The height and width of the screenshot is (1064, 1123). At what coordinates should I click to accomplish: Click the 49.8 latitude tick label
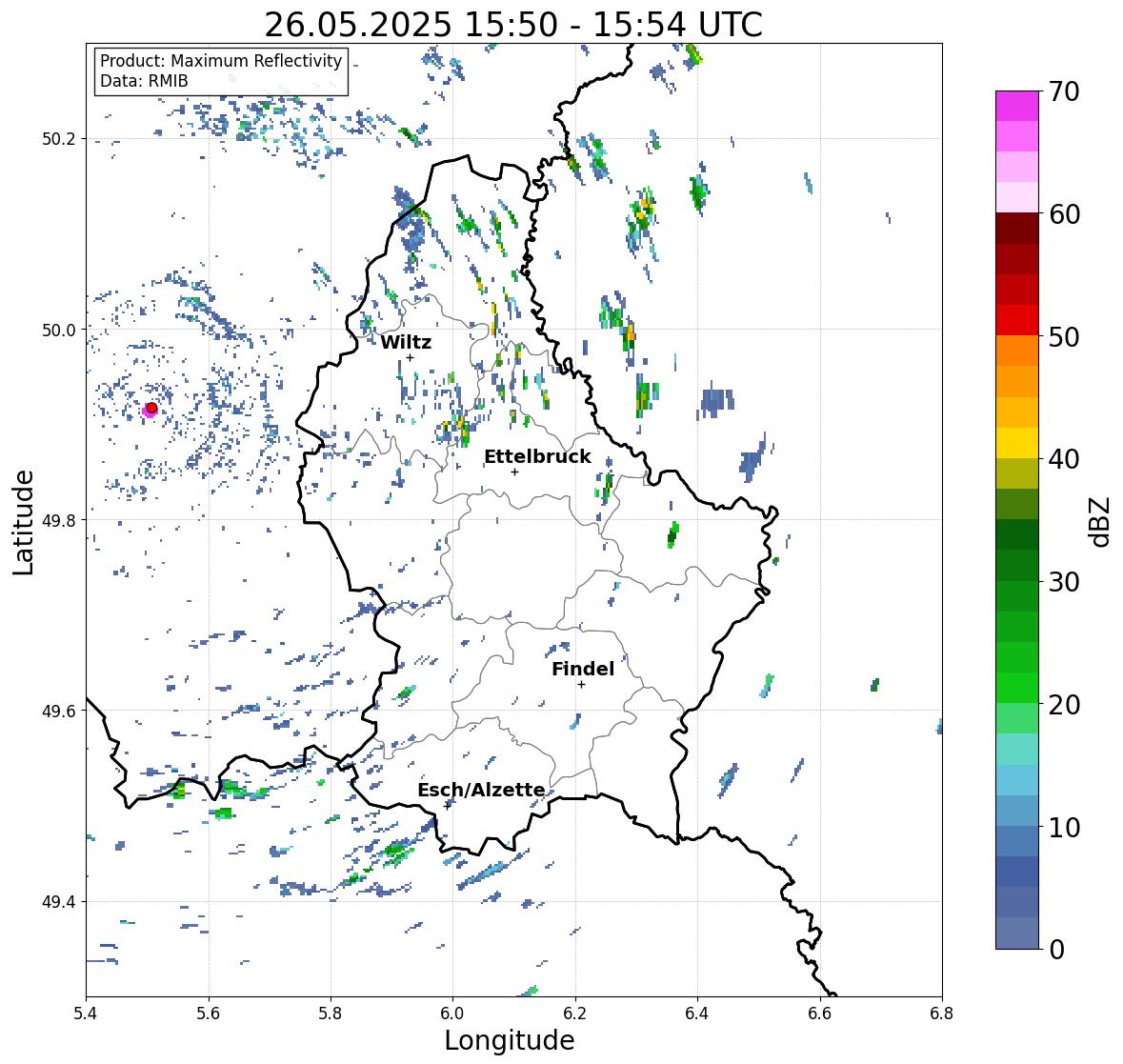click(59, 520)
